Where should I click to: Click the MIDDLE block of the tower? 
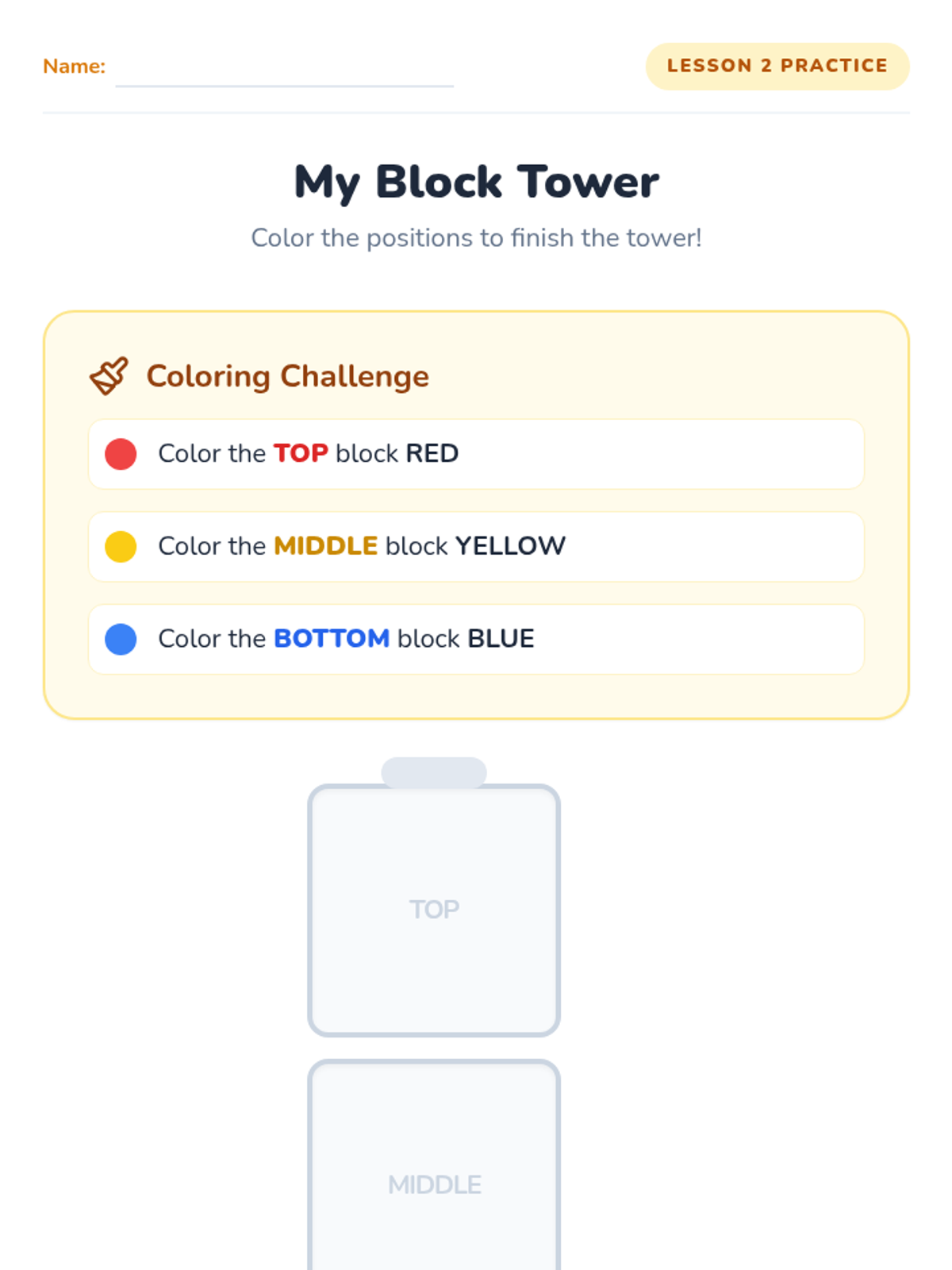[x=434, y=1165]
